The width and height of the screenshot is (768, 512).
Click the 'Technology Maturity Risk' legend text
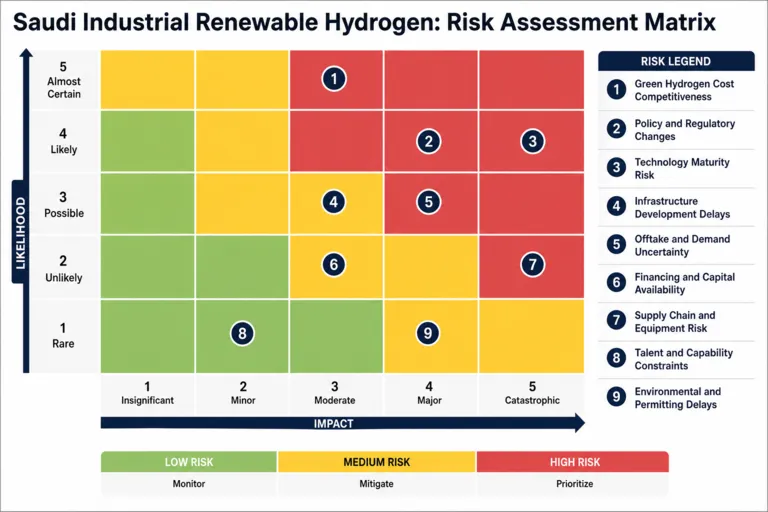682,169
